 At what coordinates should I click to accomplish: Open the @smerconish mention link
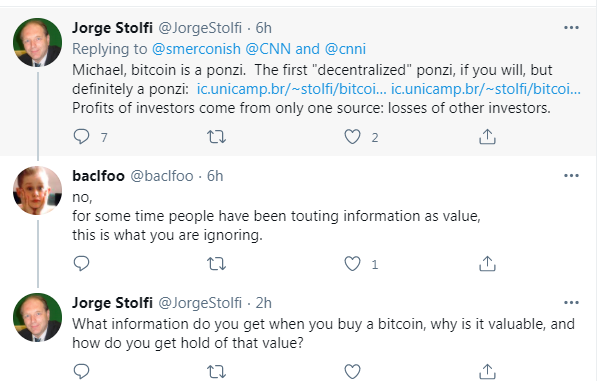pyautogui.click(x=196, y=49)
